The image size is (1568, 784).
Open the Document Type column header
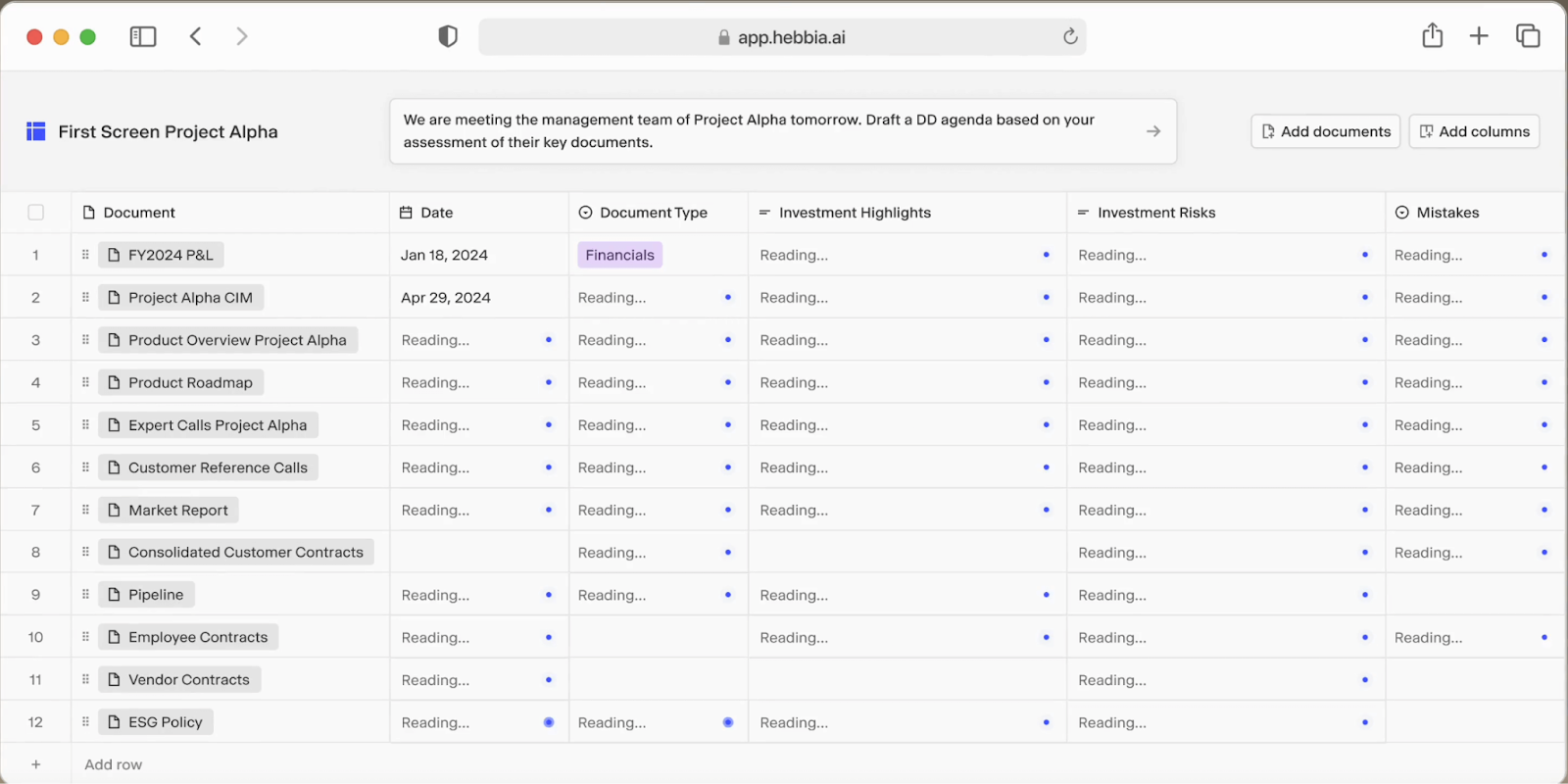[x=653, y=213]
